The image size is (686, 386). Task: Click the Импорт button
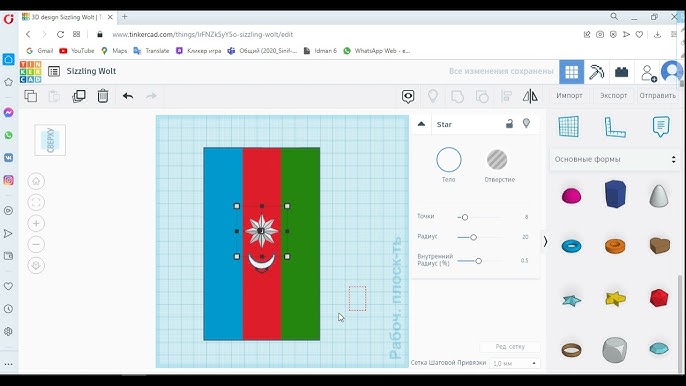coord(569,95)
